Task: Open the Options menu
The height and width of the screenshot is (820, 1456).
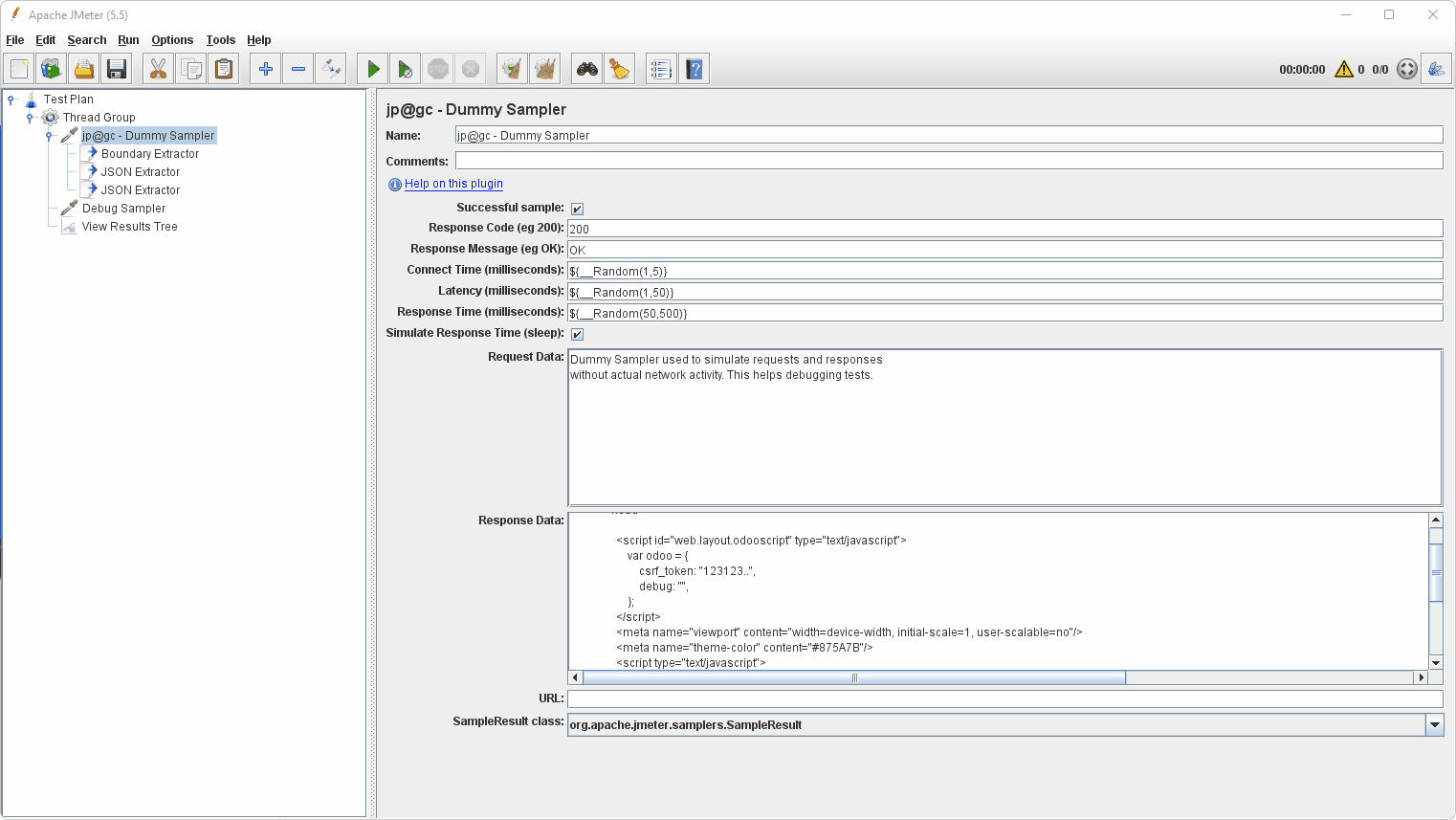Action: click(x=172, y=40)
